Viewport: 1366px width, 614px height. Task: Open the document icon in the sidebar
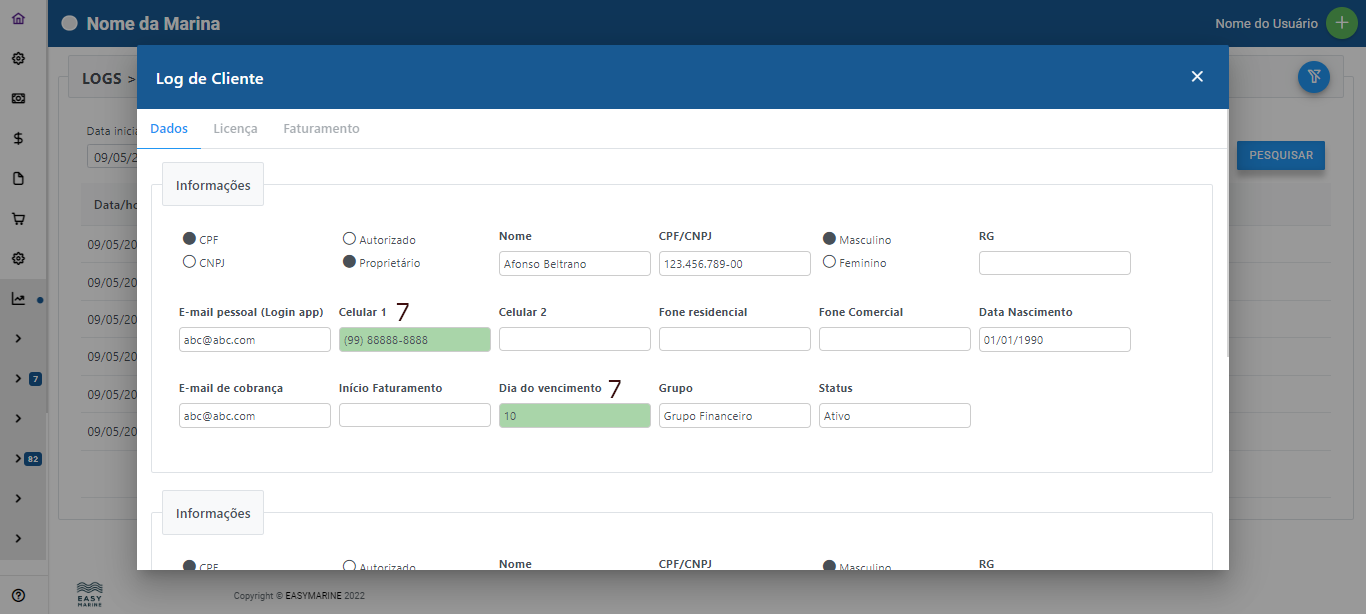[x=18, y=179]
